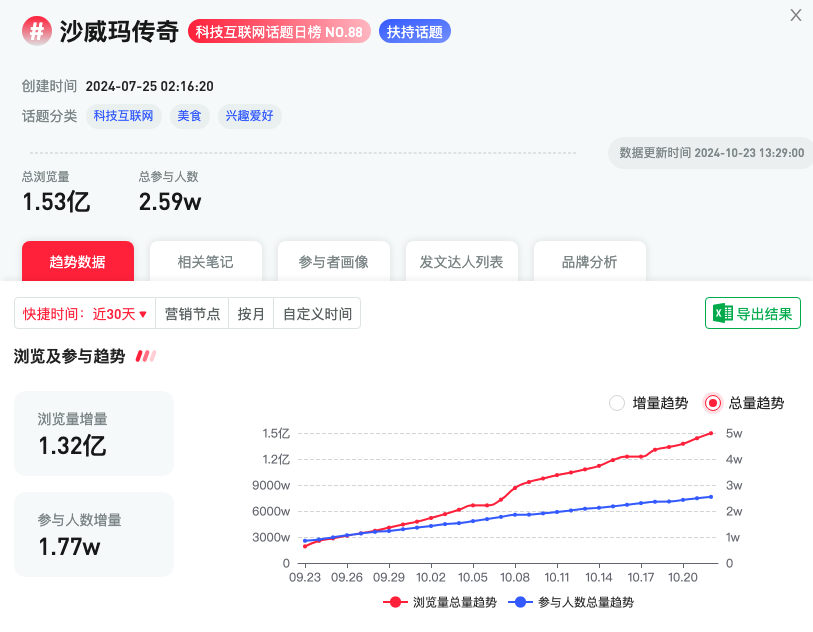Open the 品牌分析 tab
813x632 pixels.
pyautogui.click(x=589, y=261)
